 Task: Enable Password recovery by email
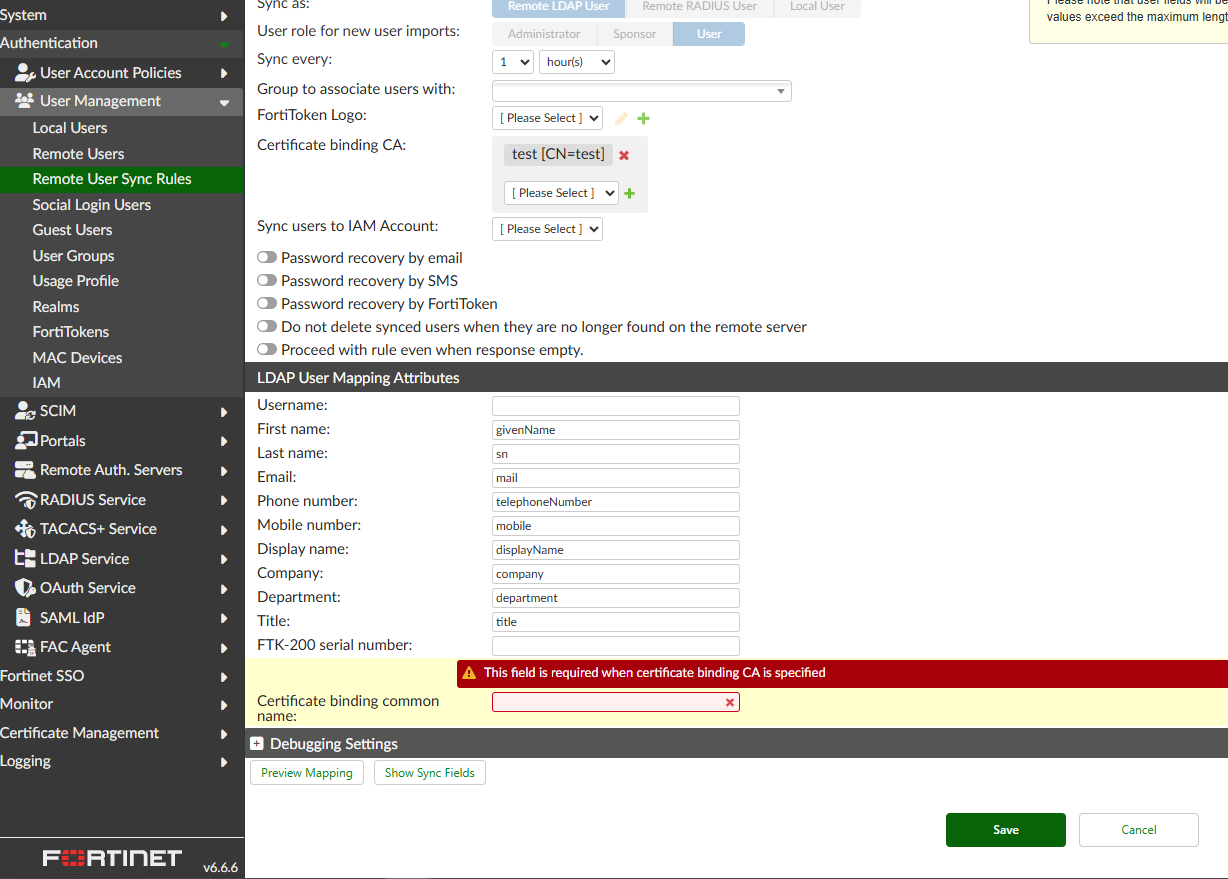click(x=267, y=258)
